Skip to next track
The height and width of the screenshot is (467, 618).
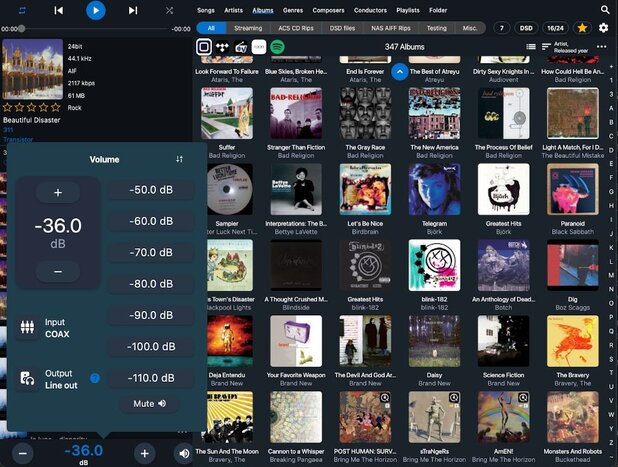[x=133, y=10]
